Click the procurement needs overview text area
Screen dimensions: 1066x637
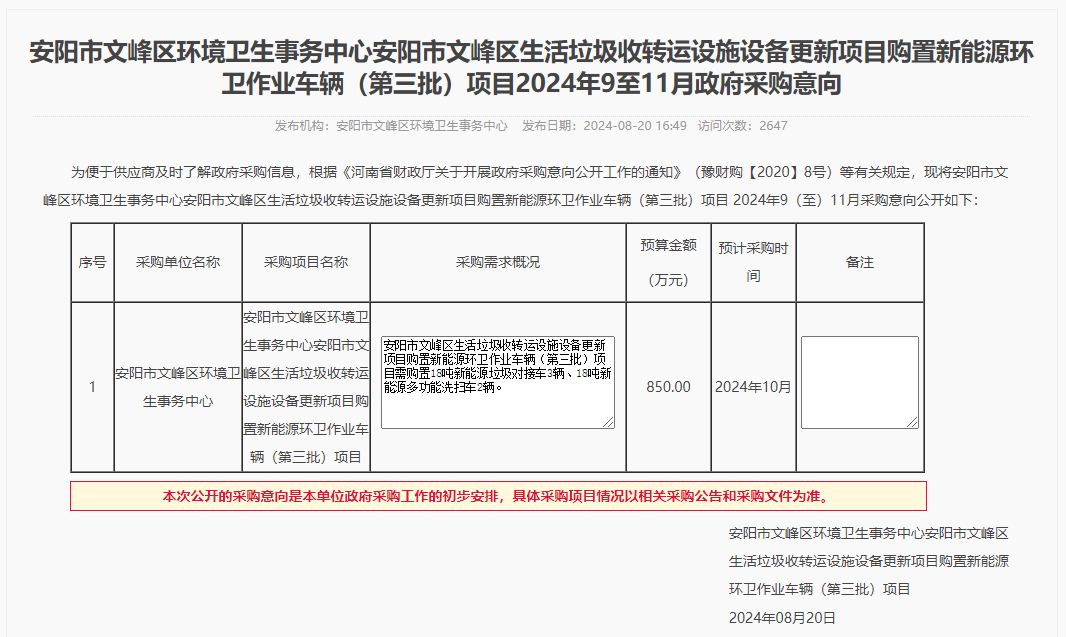tap(498, 382)
